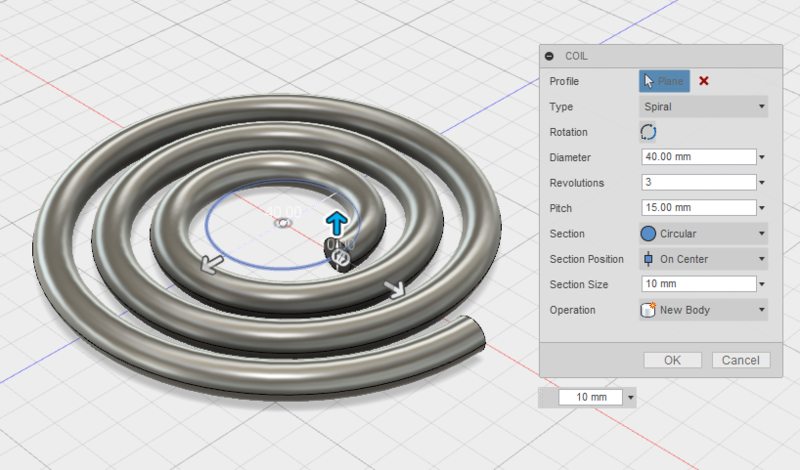Click the floating 10 mm value input
Viewport: 800px width, 470px height.
pyautogui.click(x=591, y=397)
